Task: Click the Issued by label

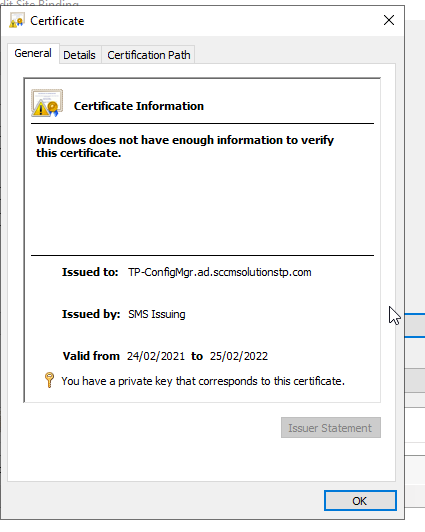Action: coord(91,314)
